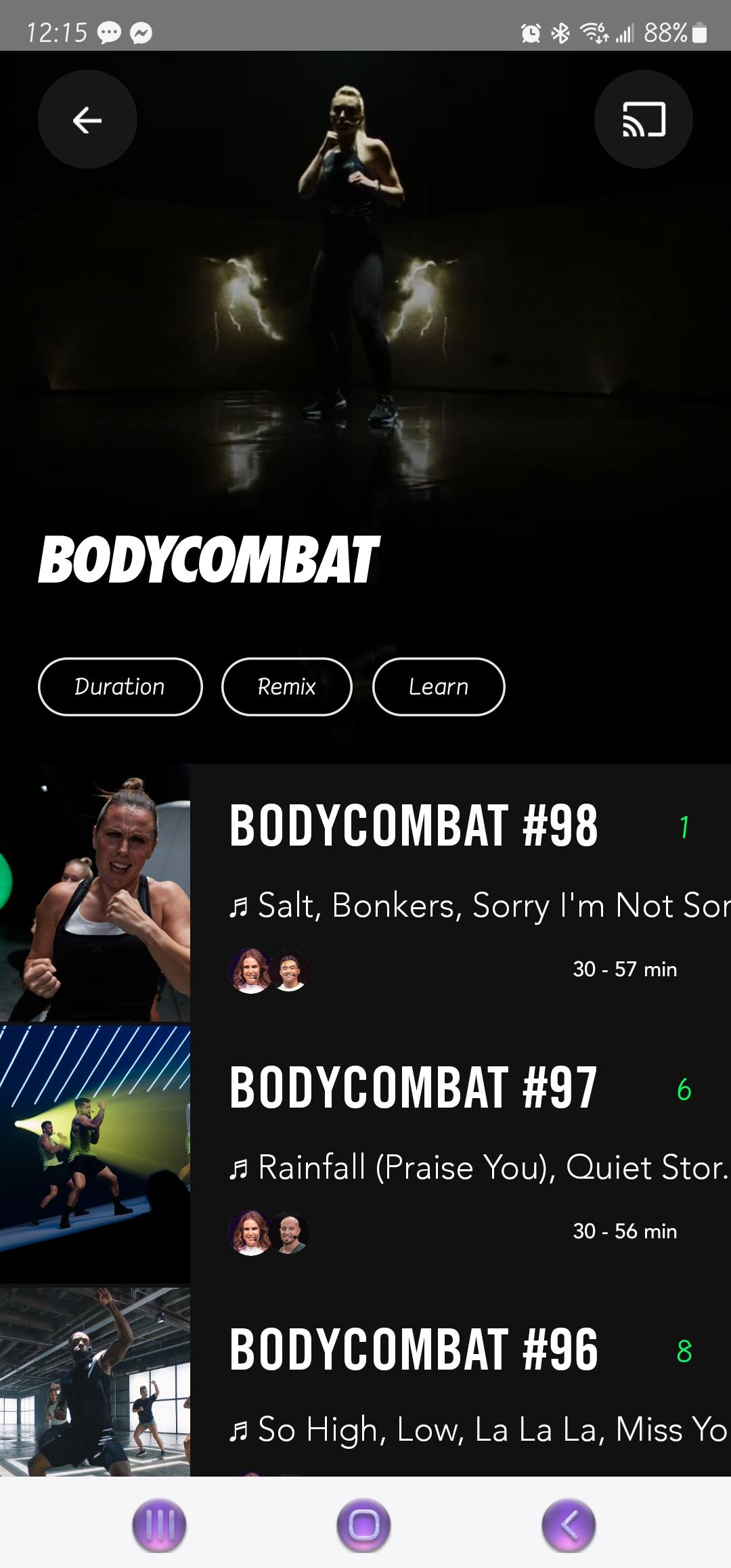The image size is (731, 1568).
Task: Select the Duration filter chip
Action: pos(120,687)
